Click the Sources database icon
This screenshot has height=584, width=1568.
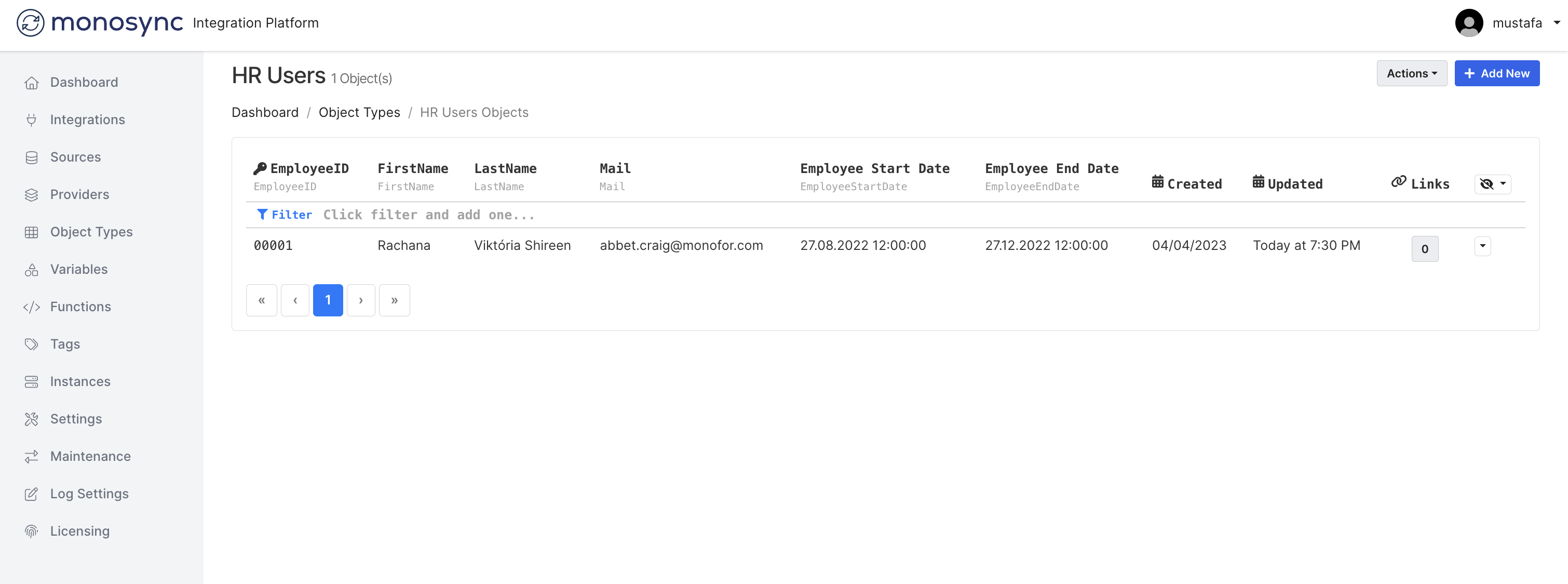pyautogui.click(x=32, y=157)
